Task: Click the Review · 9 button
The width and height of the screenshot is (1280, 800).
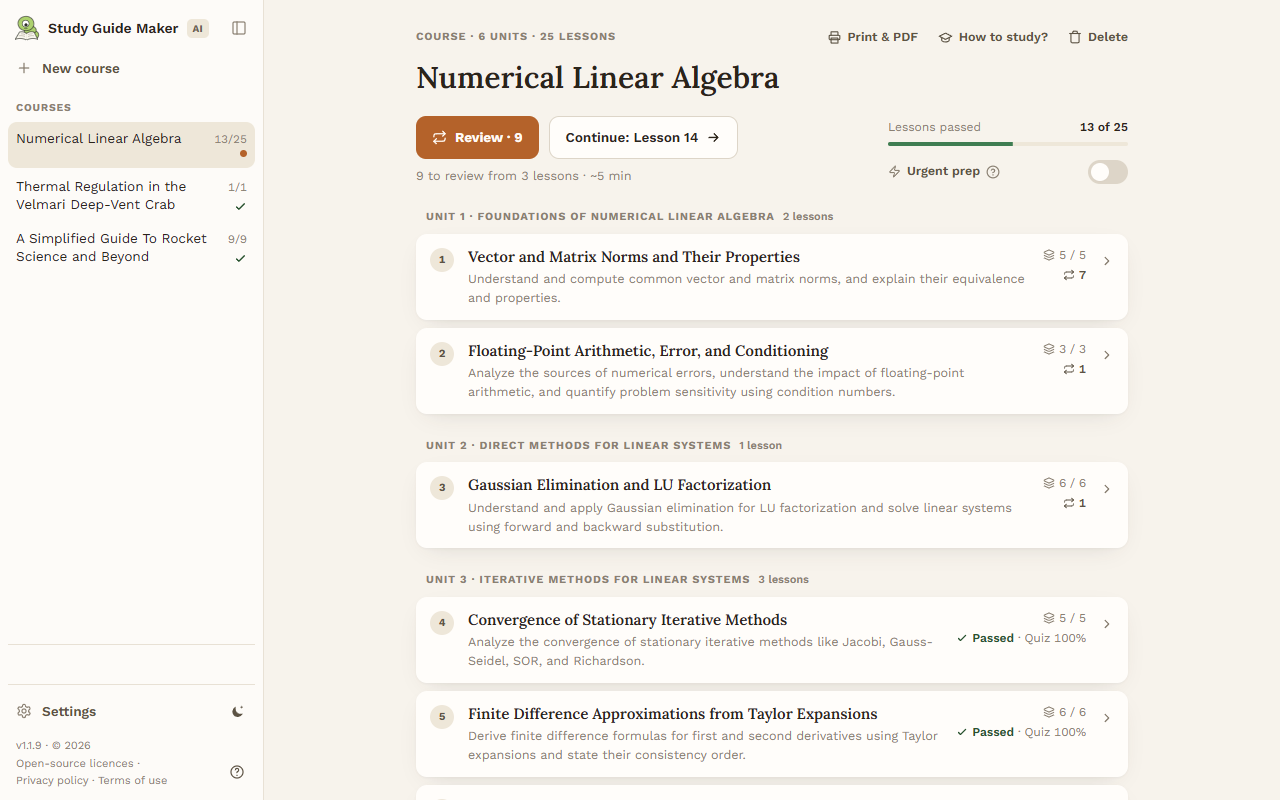Action: (x=477, y=138)
